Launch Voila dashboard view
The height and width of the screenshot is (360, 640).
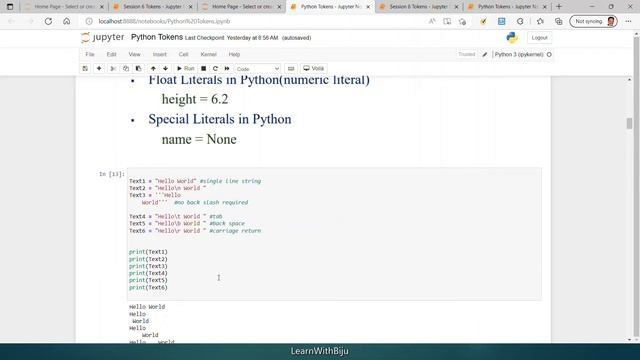pos(313,69)
